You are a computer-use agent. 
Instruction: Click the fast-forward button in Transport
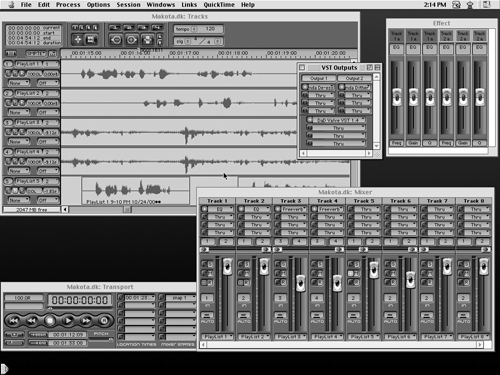86,321
